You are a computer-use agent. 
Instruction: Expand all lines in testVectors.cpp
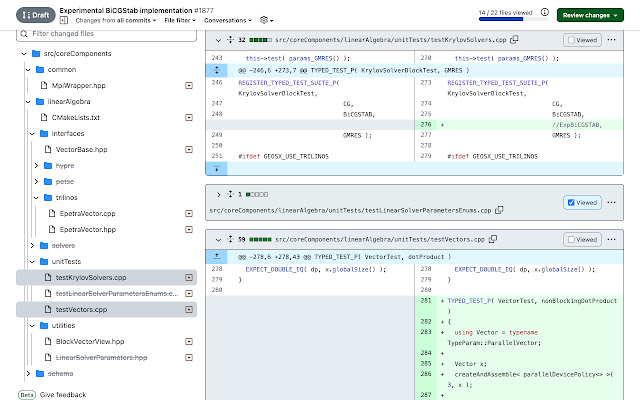tap(230, 239)
